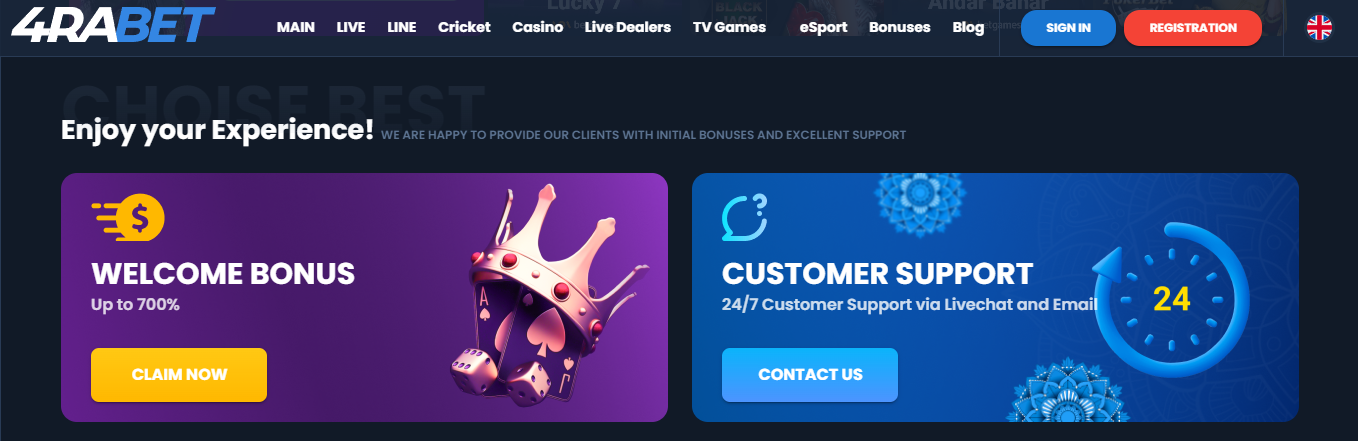Image resolution: width=1358 pixels, height=441 pixels.
Task: Go to the LIVE section
Action: tap(351, 27)
